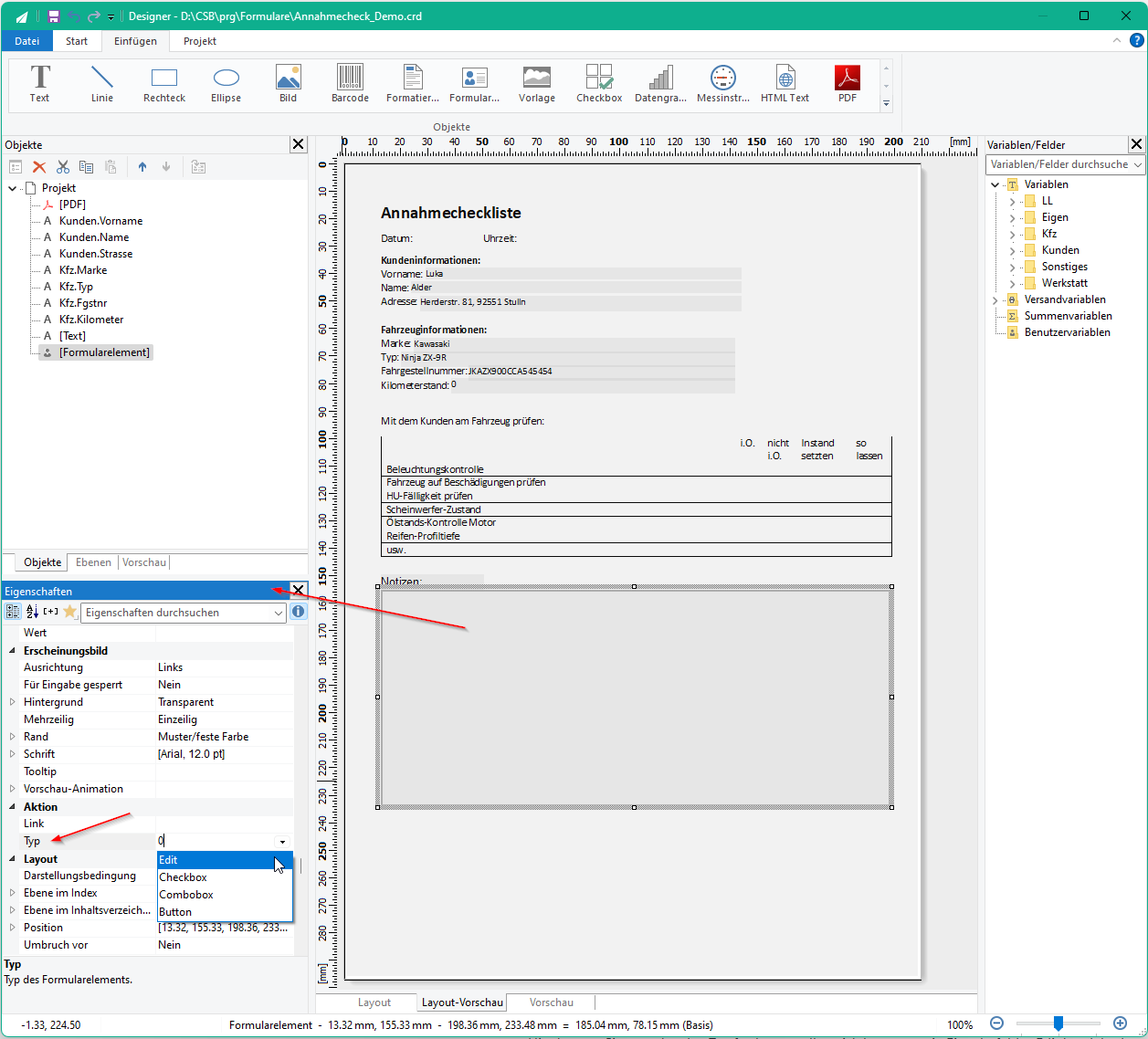Click the Mehrzeilig value Einzeilig
Viewport: 1148px width, 1039px height.
pos(177,719)
